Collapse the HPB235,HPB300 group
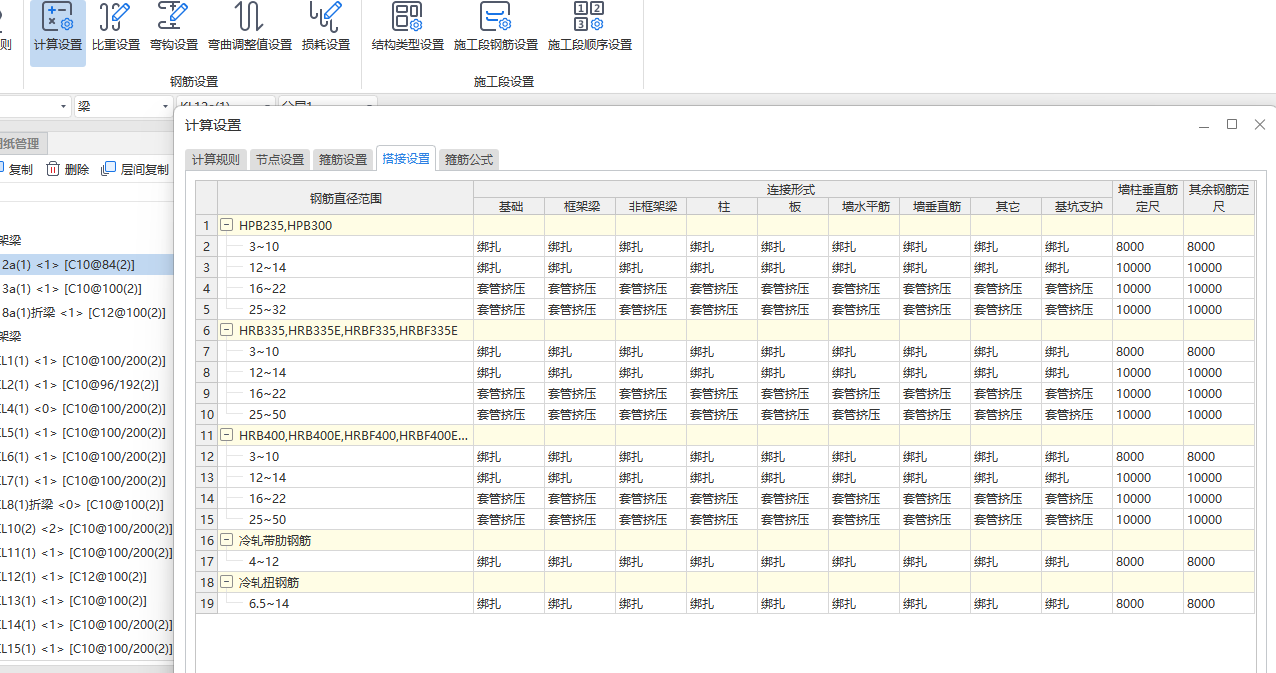Screen dimensions: 1276x673 227,226
